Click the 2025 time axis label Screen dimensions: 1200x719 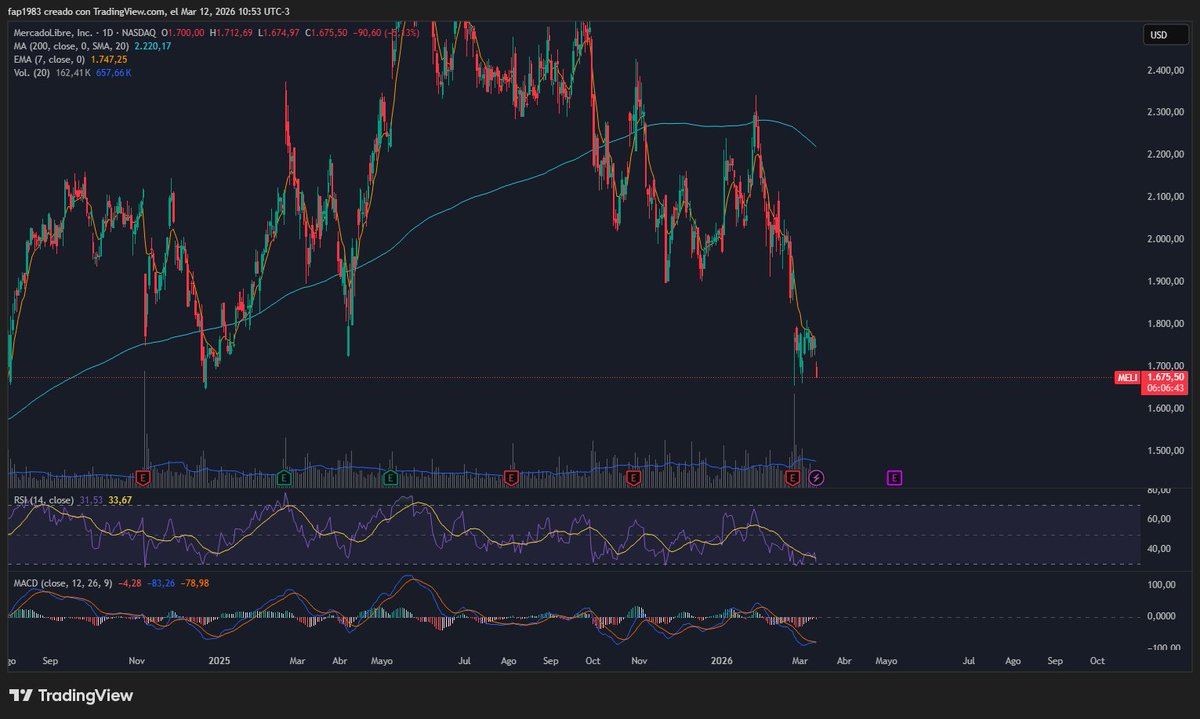pos(220,661)
